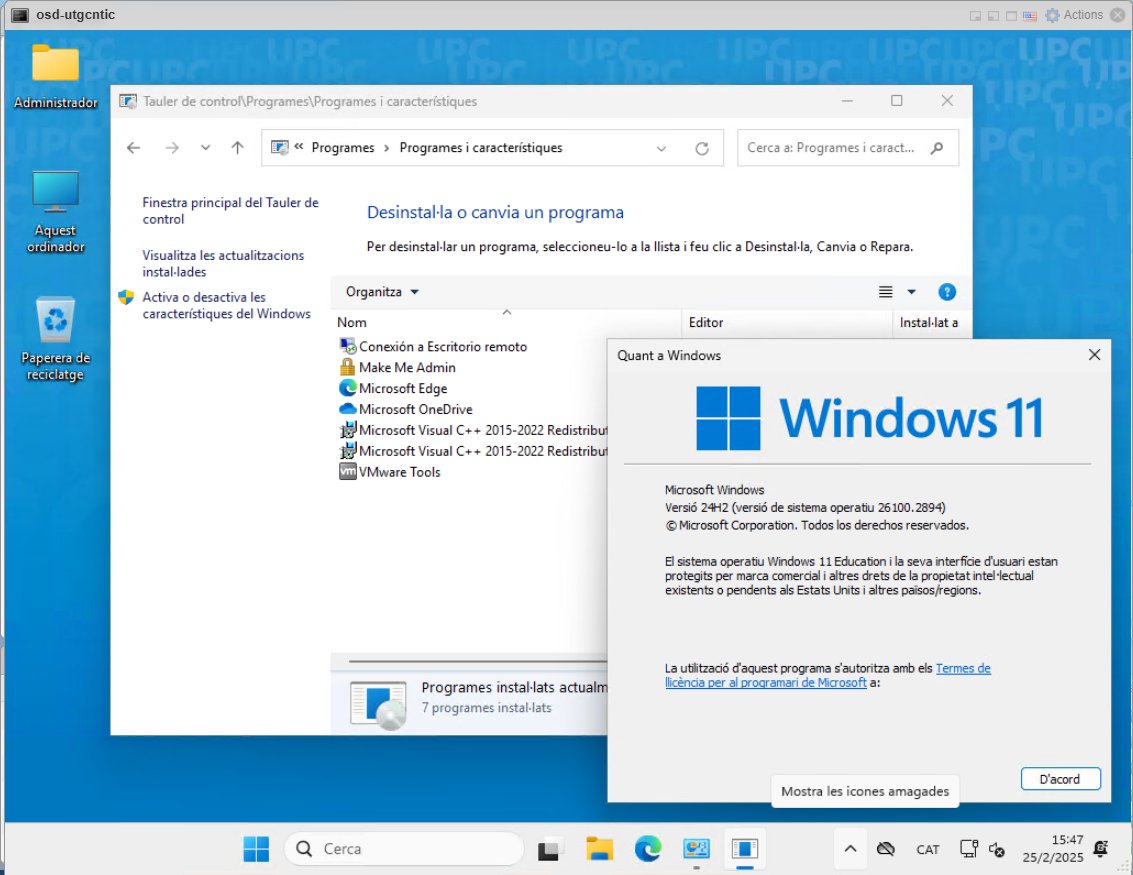Launch Microsoft Edge from taskbar

tap(647, 849)
